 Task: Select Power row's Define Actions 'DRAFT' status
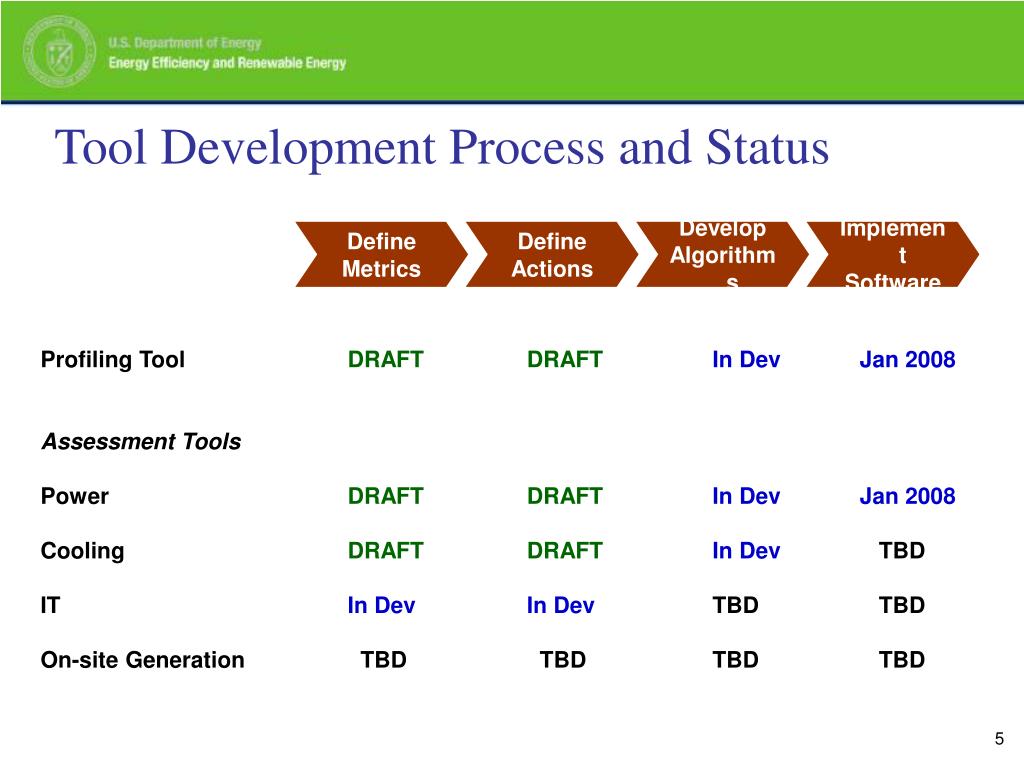click(x=565, y=496)
